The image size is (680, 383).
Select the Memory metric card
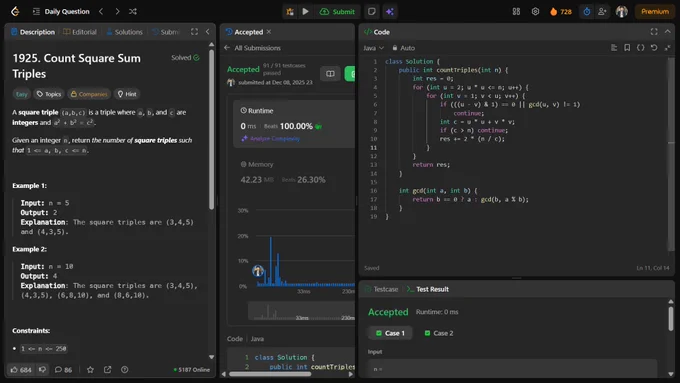(294, 172)
